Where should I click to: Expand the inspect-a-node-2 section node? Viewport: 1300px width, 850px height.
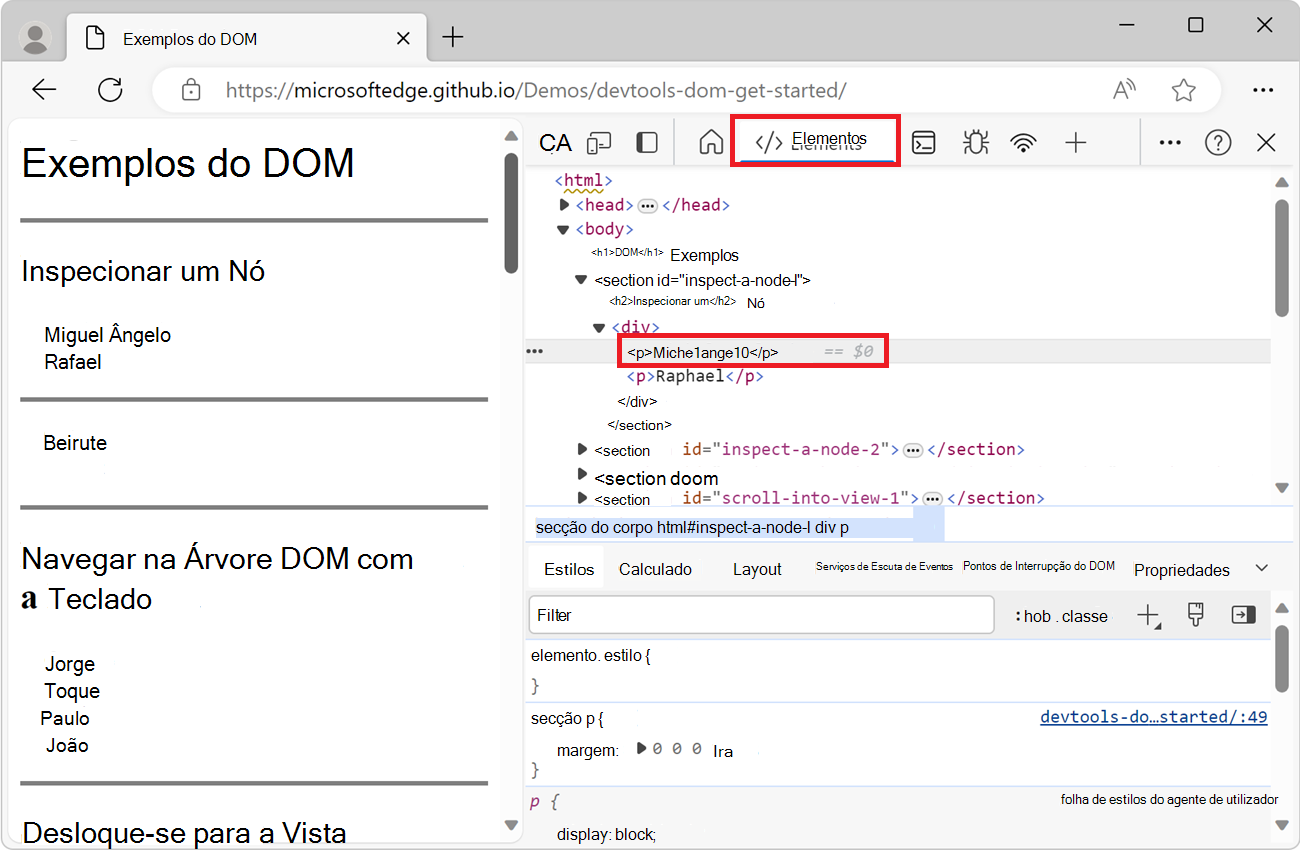583,449
